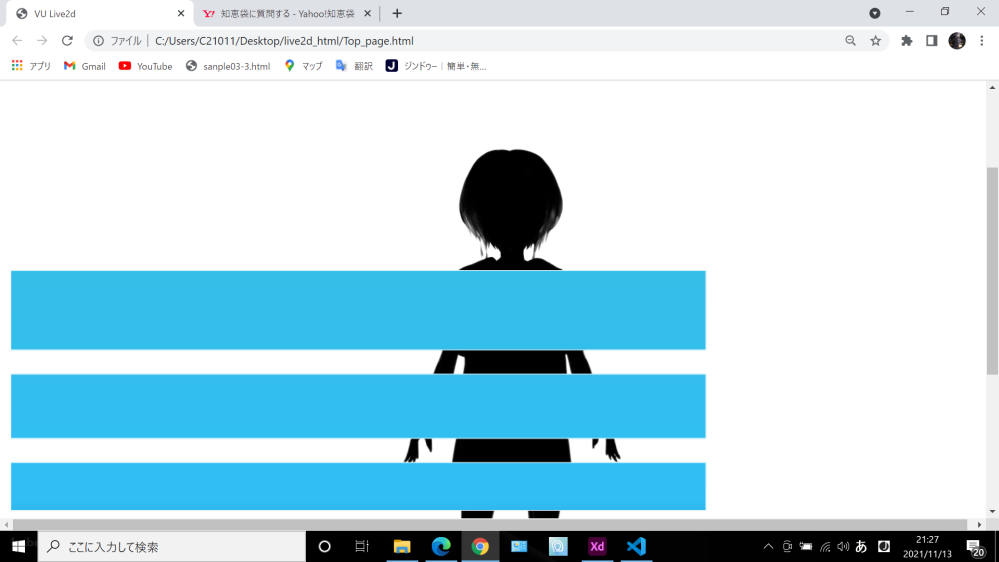Click the first blue banner bar
Screen dimensions: 999x562
[358, 310]
